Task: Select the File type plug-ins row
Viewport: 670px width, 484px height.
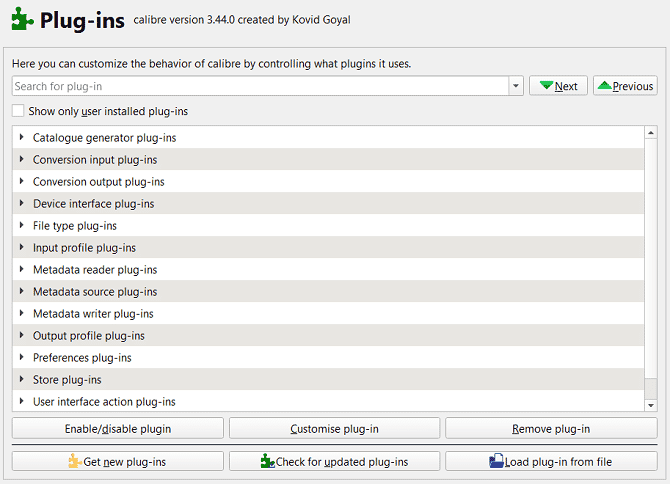Action: [75, 226]
